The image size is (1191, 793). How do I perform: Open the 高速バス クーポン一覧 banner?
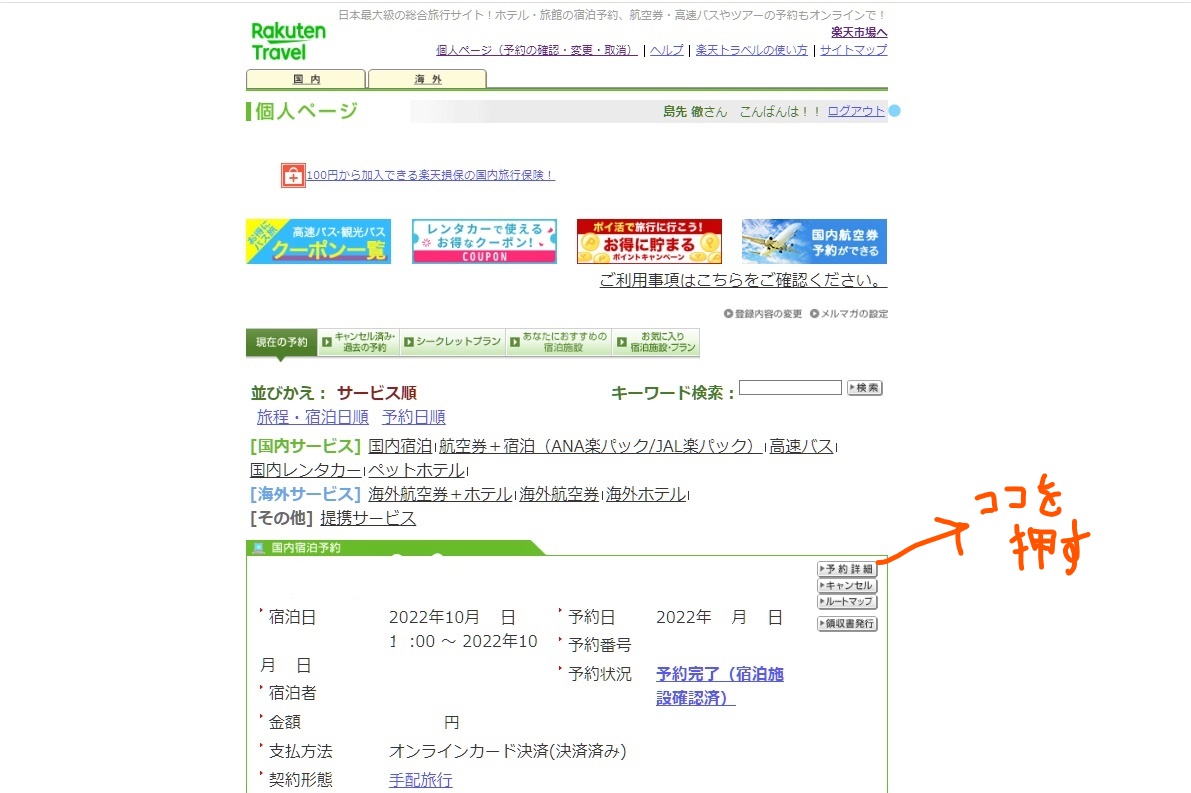(318, 240)
